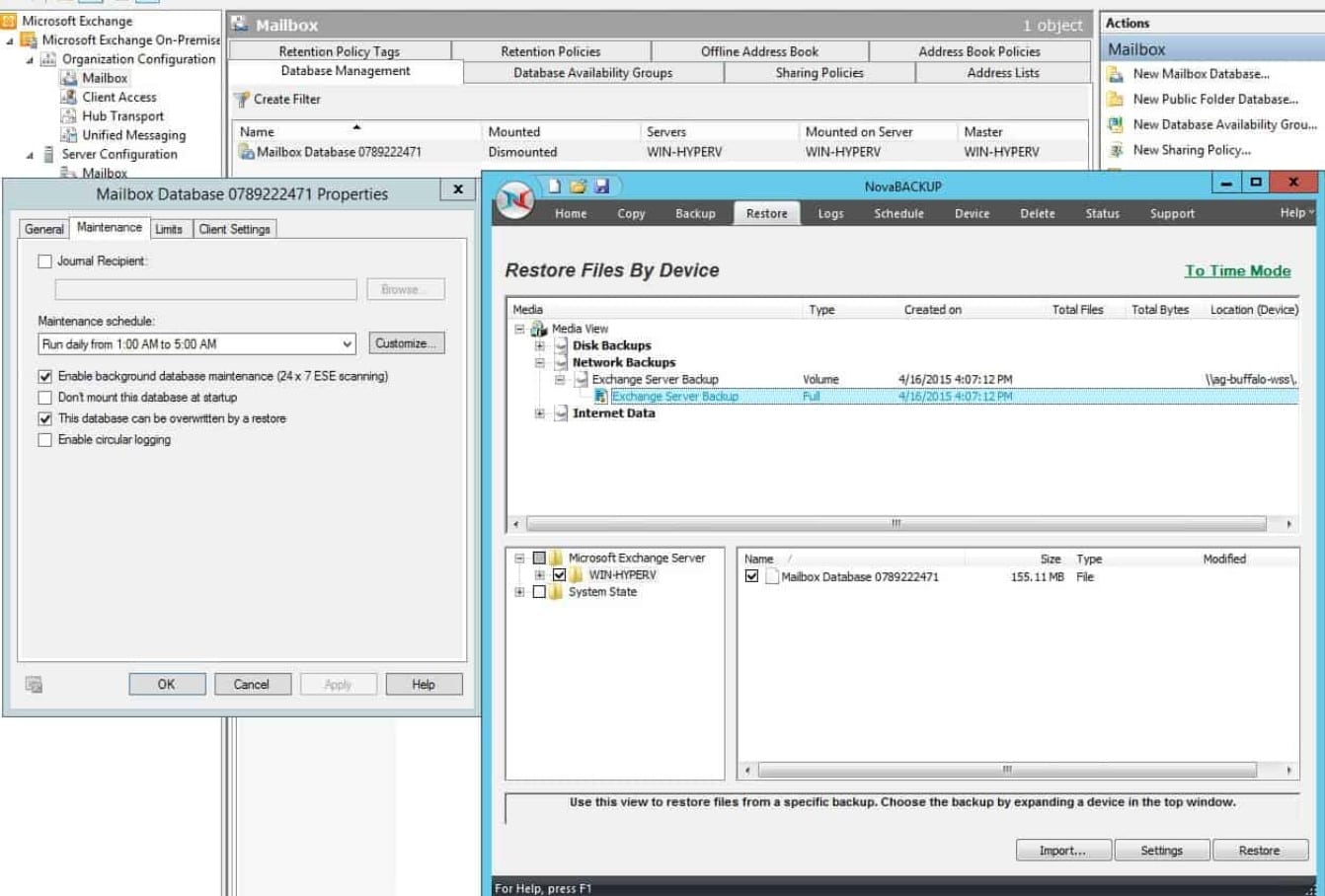Create a new script with the new-file icon
Screen dimensions: 1325x896
[556, 186]
